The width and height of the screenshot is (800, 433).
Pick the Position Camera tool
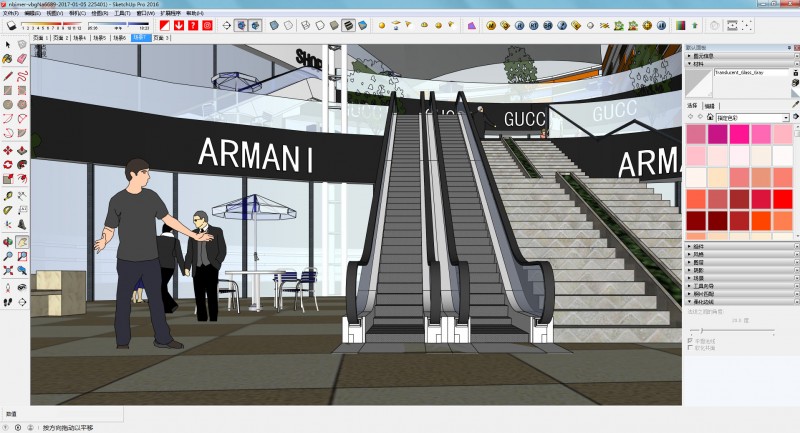click(8, 288)
